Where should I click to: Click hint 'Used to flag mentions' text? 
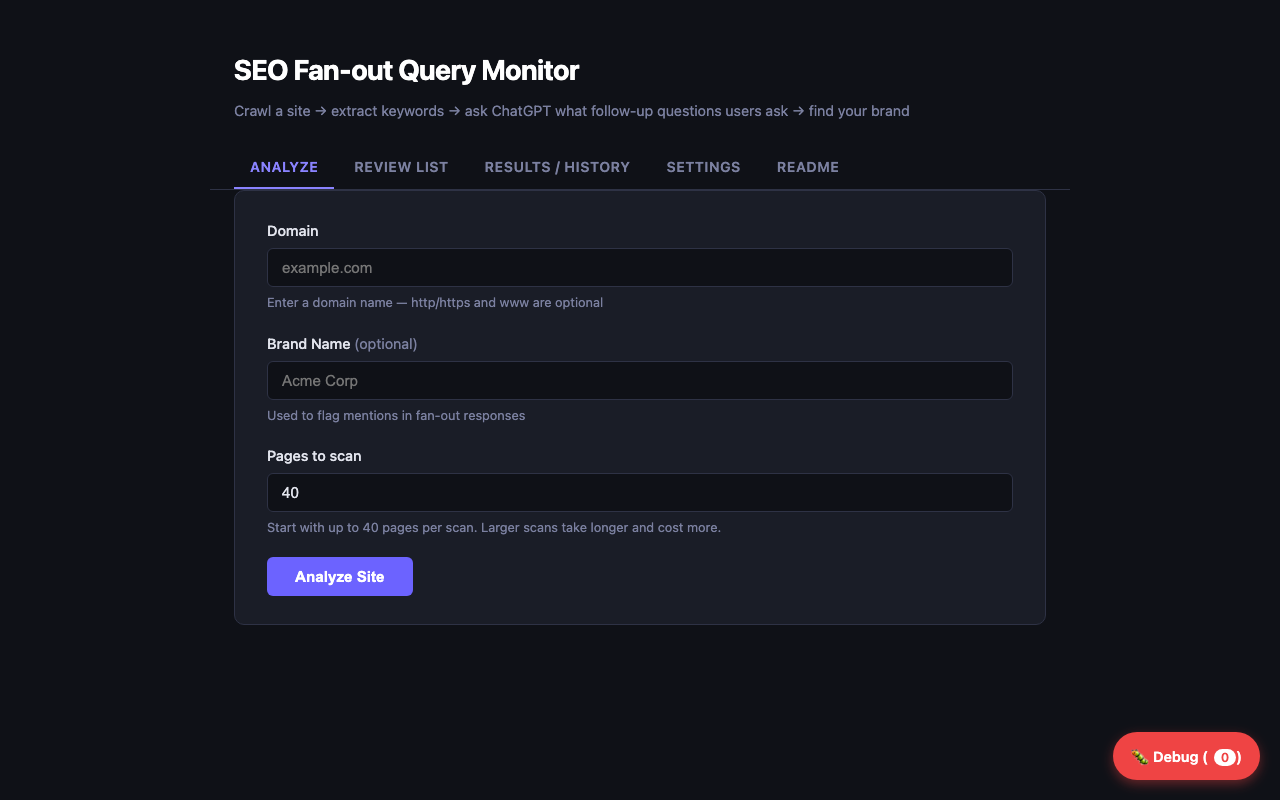(396, 415)
